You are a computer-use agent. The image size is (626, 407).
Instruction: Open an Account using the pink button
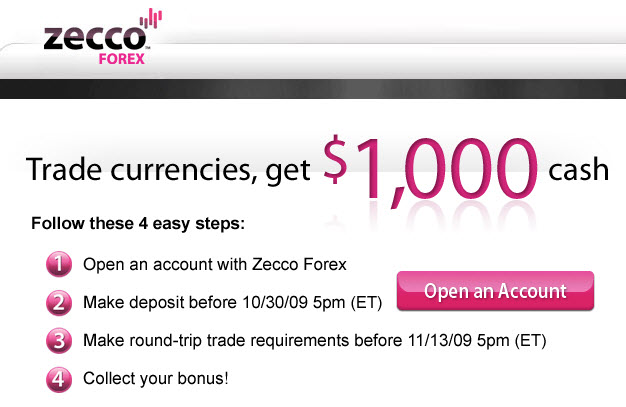pos(495,291)
